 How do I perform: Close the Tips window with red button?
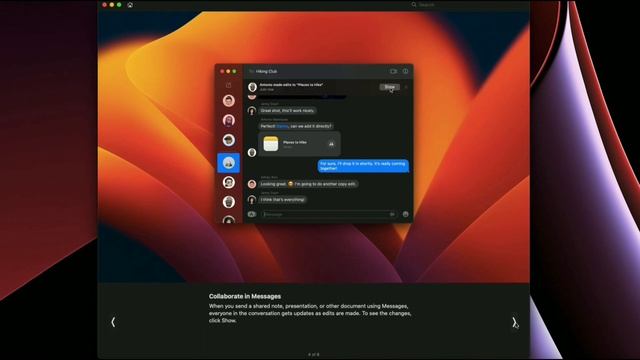point(104,5)
